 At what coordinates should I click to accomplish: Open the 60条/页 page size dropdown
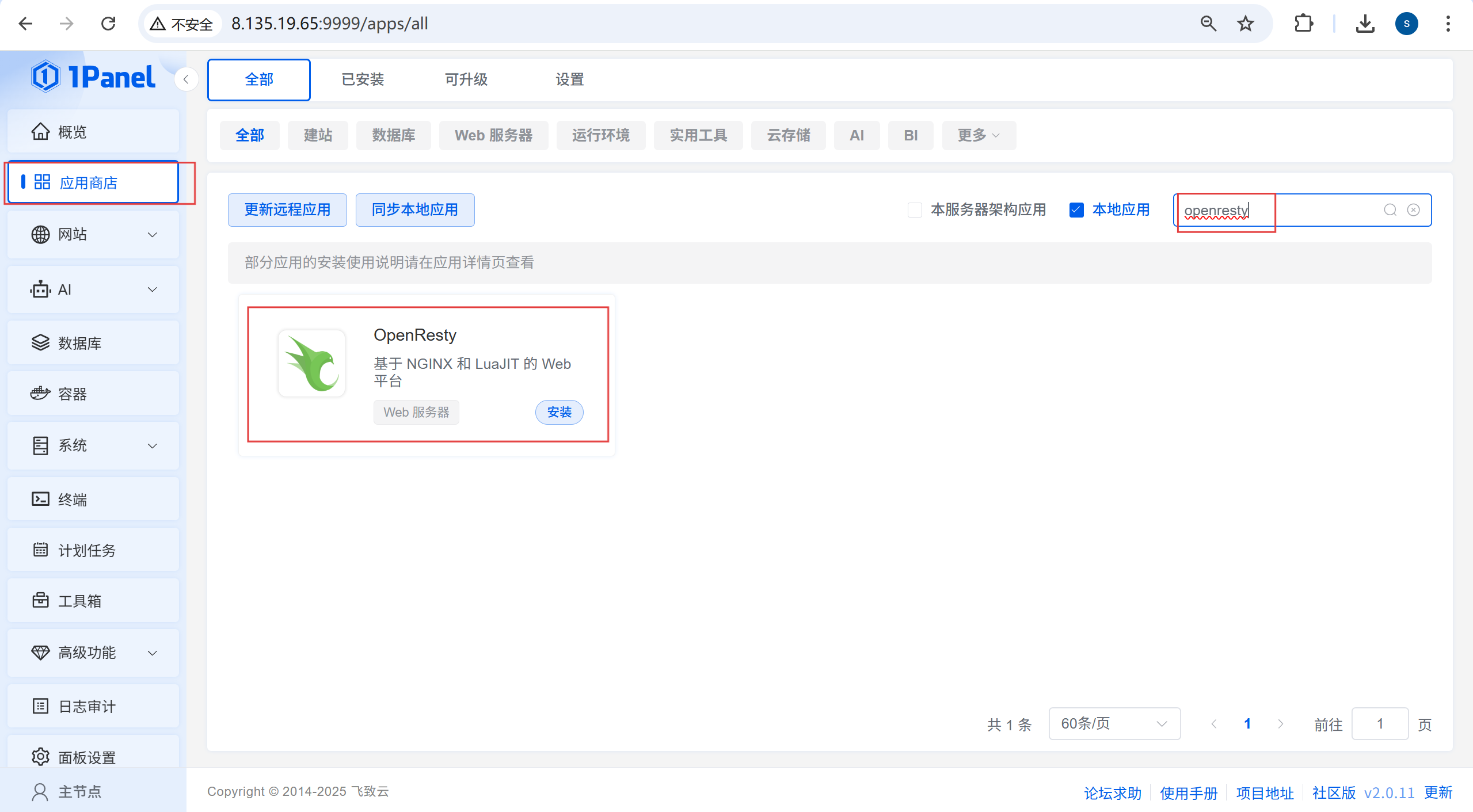pos(1114,723)
